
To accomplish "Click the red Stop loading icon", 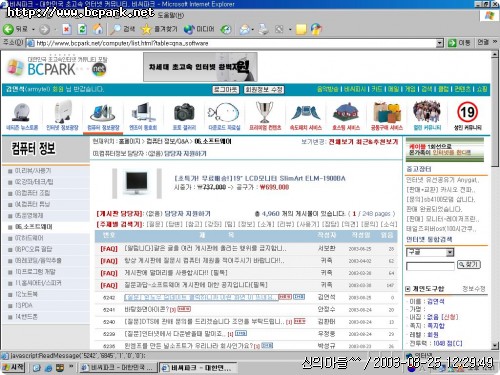I will (67, 29).
